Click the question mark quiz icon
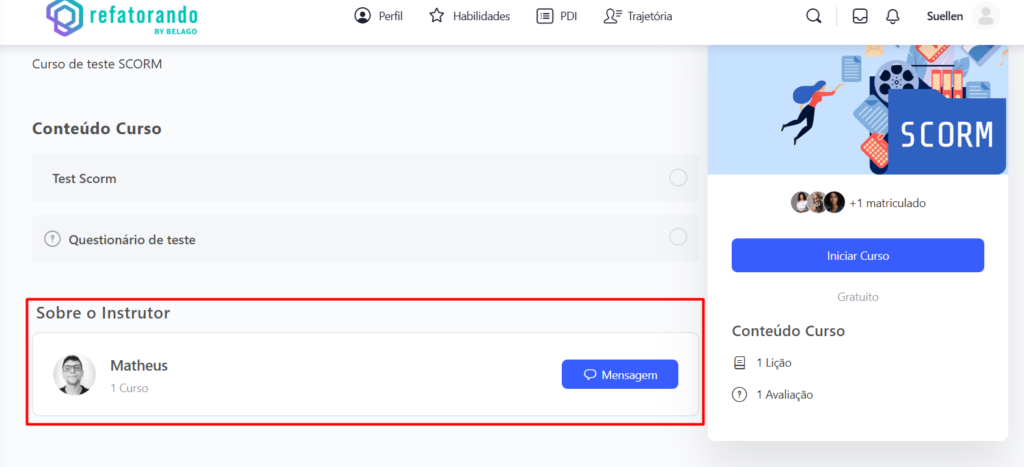 pos(53,239)
